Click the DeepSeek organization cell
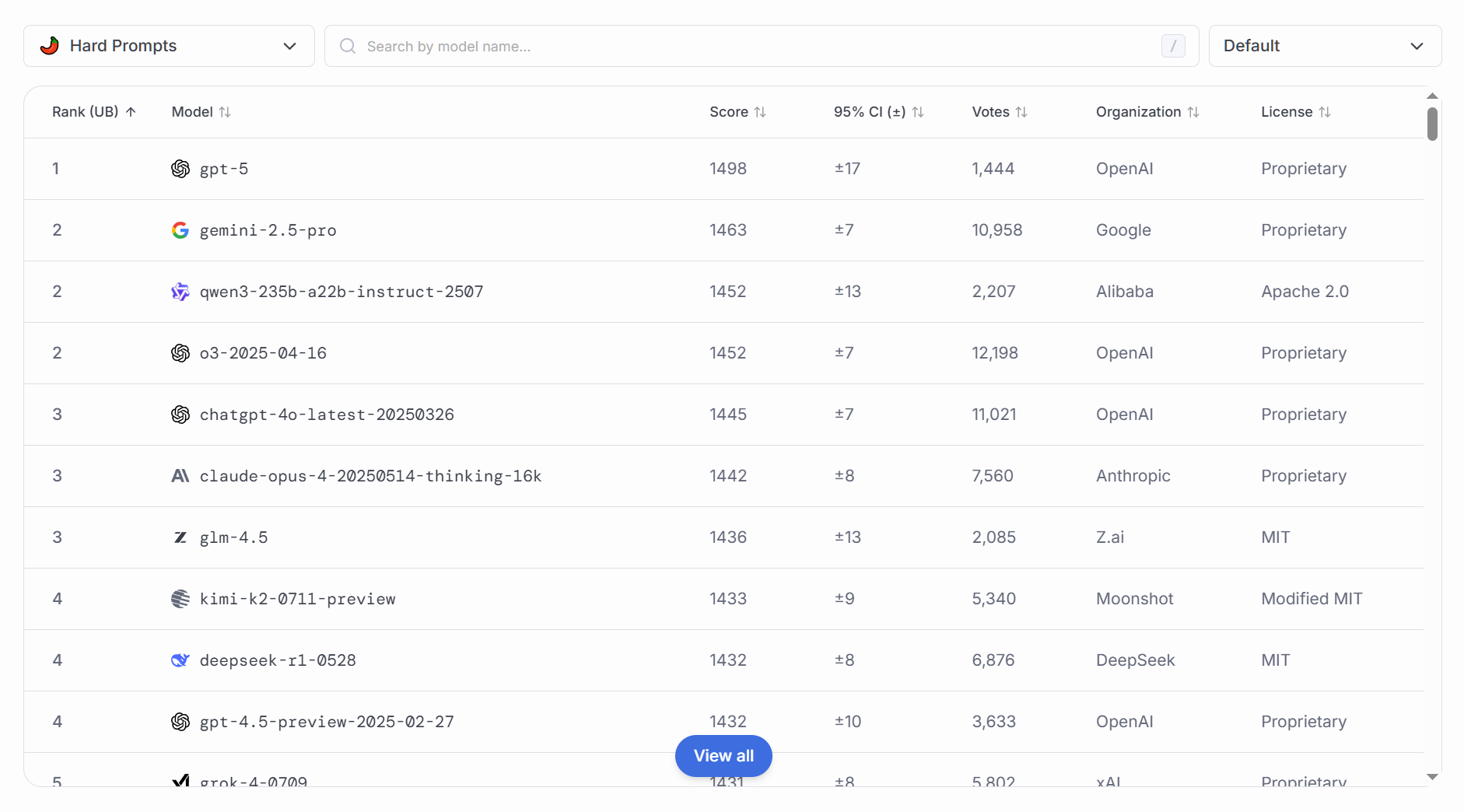This screenshot has width=1464, height=812. coord(1136,660)
